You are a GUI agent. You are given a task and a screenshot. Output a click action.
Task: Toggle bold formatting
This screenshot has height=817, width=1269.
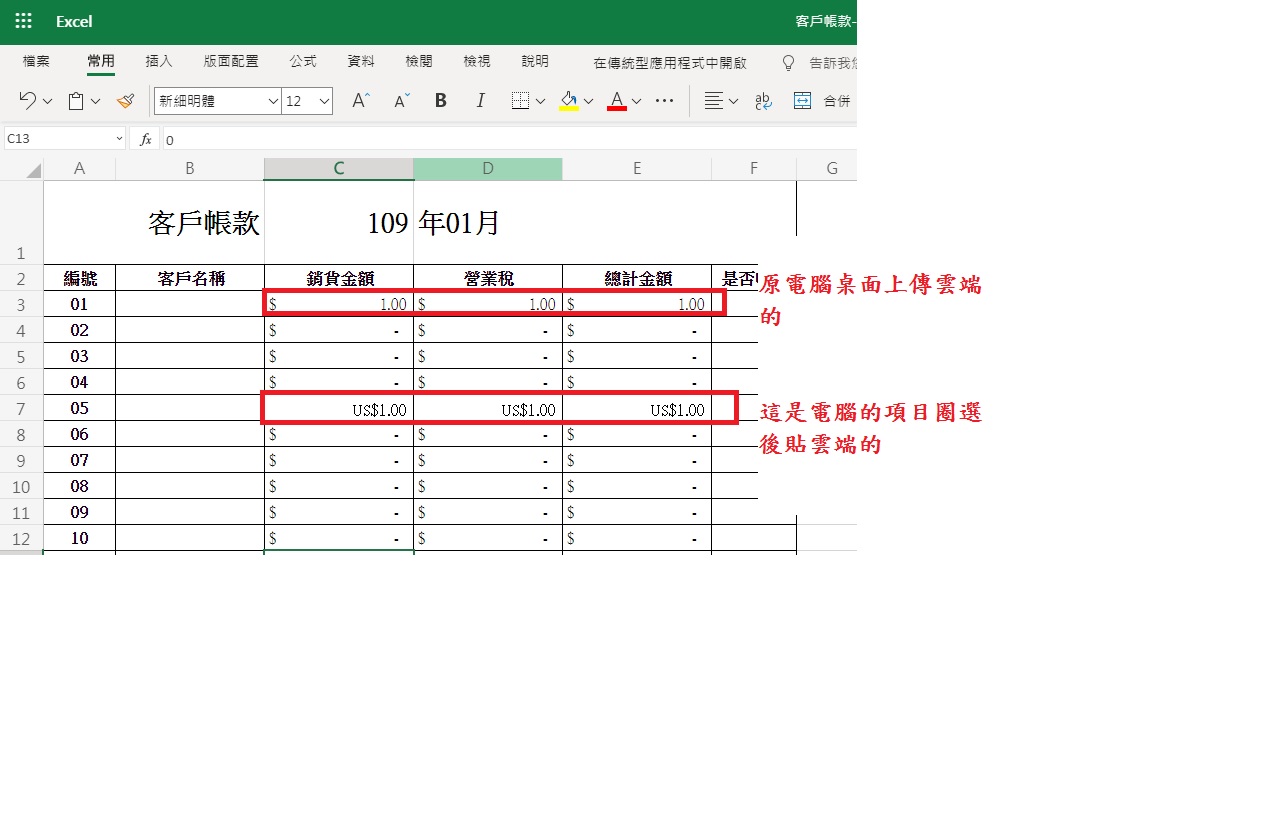click(x=440, y=100)
